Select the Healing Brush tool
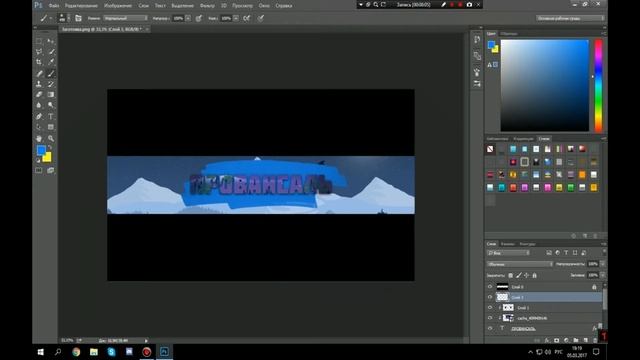The image size is (640, 360). [39, 74]
